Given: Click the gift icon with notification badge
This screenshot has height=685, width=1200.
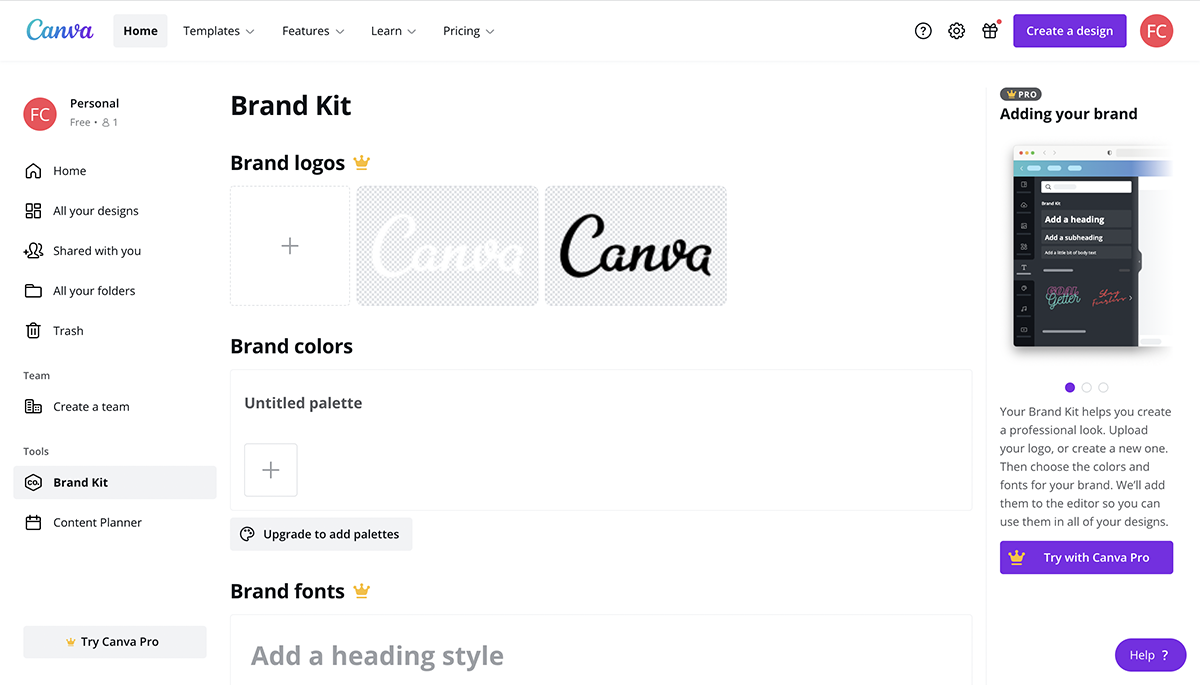Looking at the screenshot, I should pyautogui.click(x=990, y=31).
